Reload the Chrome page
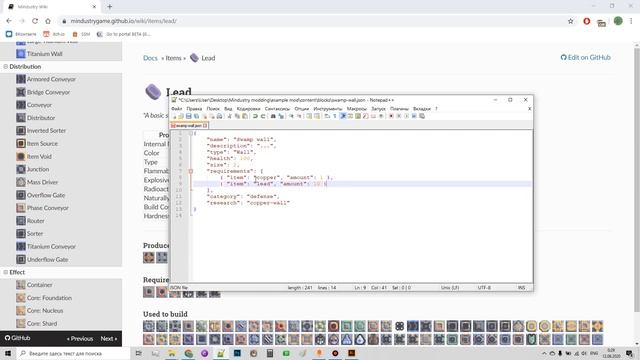This screenshot has height=360, width=640. [35, 21]
